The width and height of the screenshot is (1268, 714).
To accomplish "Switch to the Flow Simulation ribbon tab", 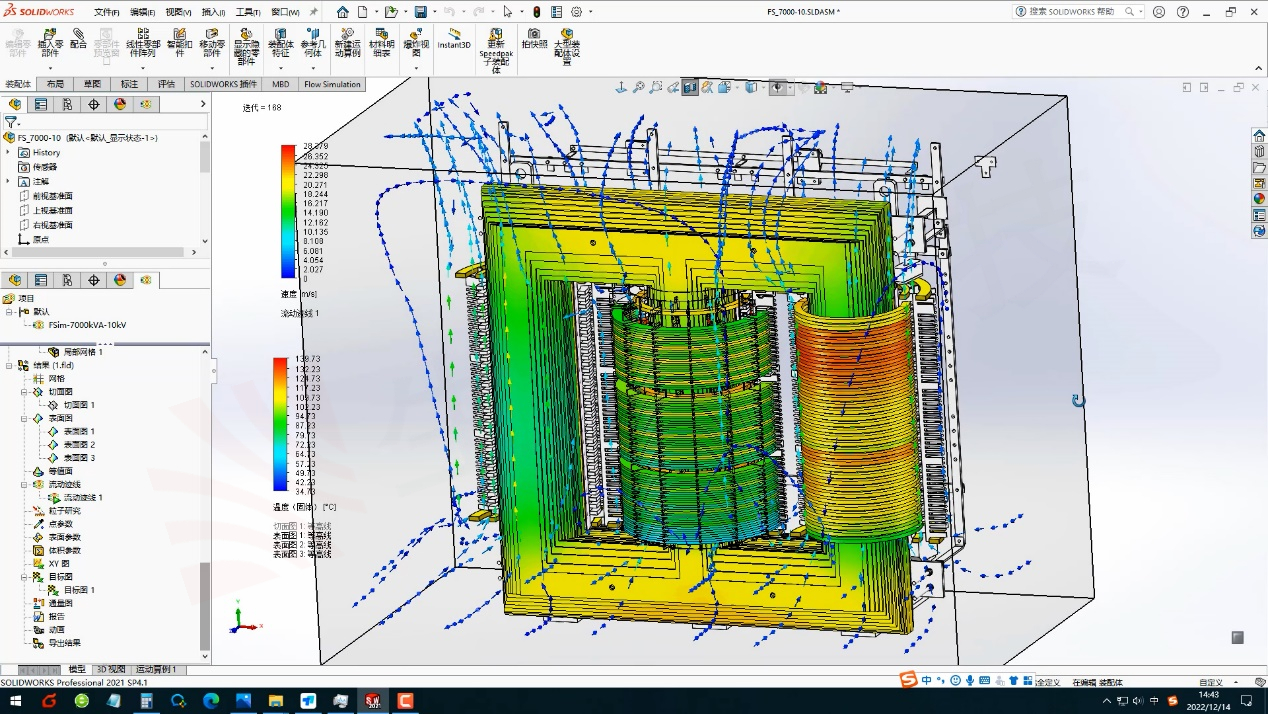I will (x=332, y=84).
